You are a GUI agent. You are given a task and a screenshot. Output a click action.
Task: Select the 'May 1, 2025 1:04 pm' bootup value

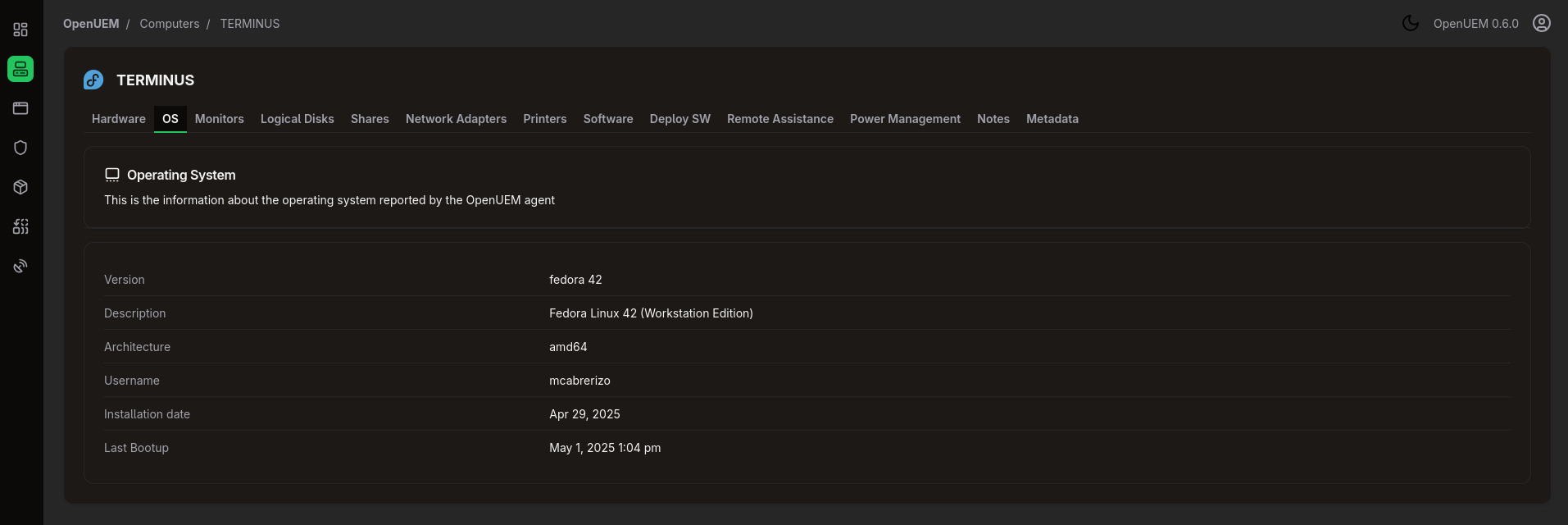pyautogui.click(x=605, y=448)
